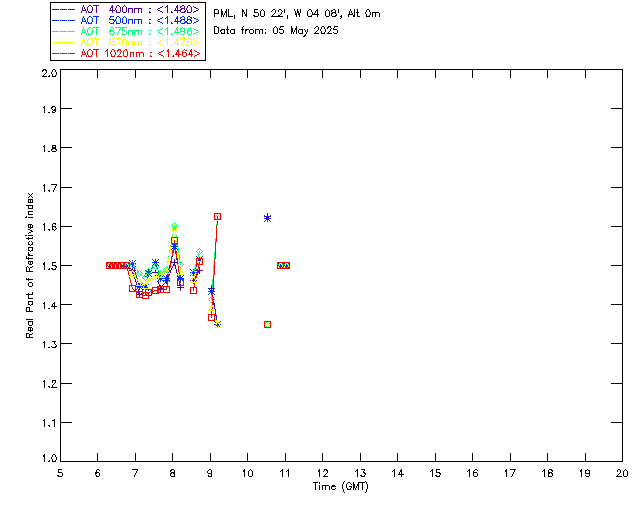Image resolution: width=640 pixels, height=512 pixels.
Task: Click the x-axis tick label 11
Action: coord(285,473)
